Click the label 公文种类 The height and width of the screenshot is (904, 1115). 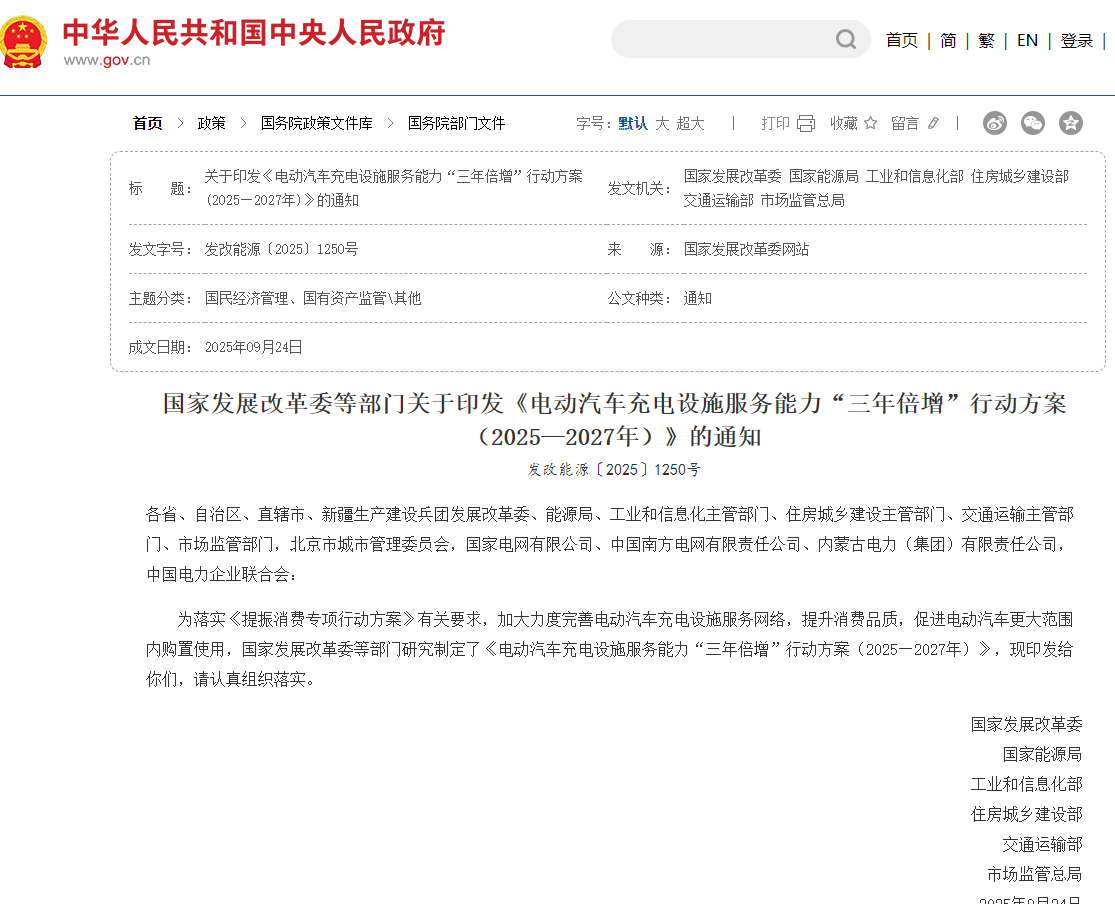click(639, 298)
